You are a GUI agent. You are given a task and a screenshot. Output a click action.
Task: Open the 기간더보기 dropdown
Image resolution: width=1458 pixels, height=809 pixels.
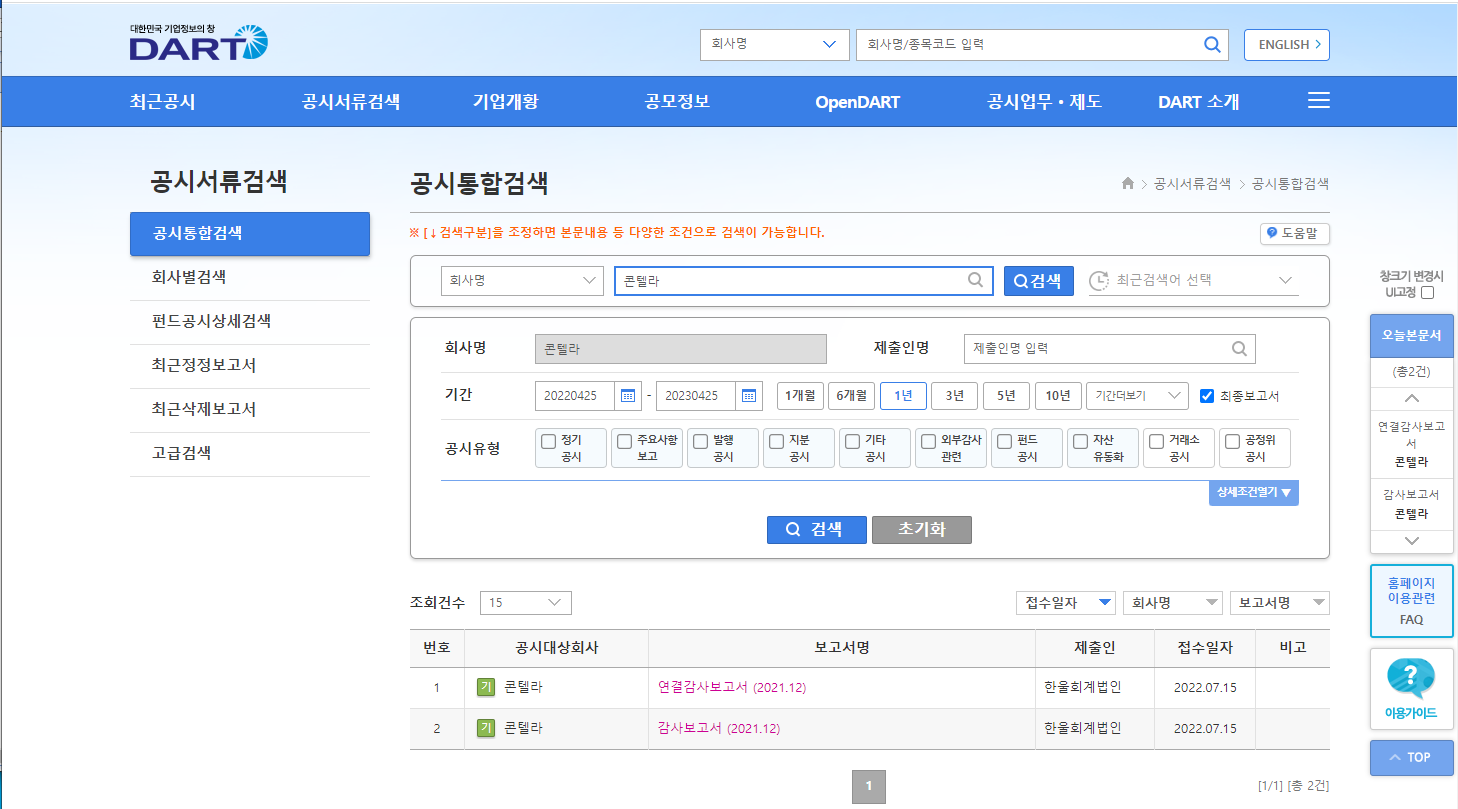pyautogui.click(x=1137, y=396)
